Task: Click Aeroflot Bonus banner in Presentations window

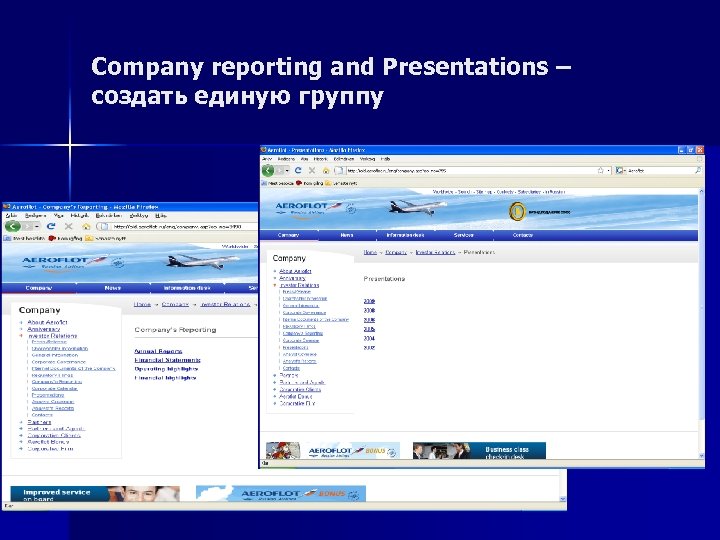Action: pos(333,450)
